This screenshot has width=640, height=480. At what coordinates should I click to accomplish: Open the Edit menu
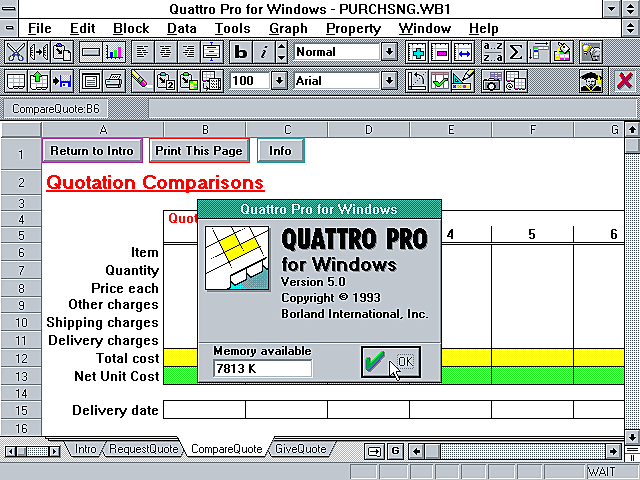coord(82,29)
